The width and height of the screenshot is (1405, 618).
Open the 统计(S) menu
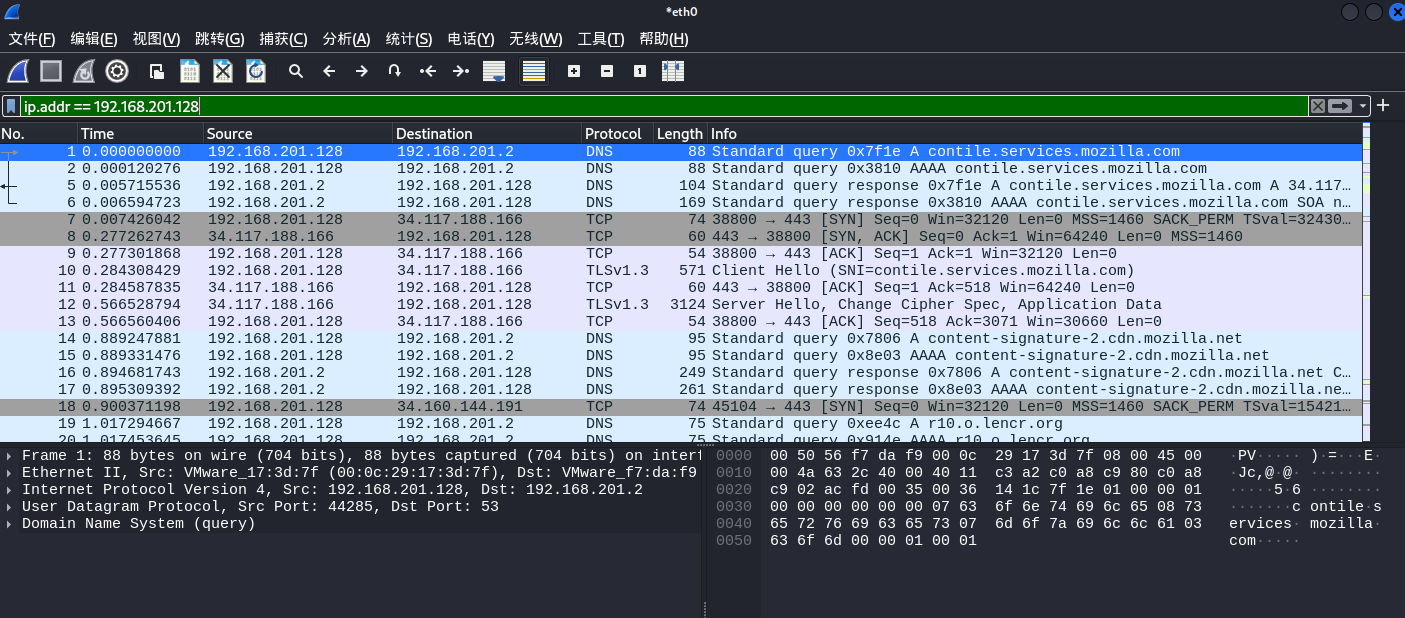tap(408, 39)
